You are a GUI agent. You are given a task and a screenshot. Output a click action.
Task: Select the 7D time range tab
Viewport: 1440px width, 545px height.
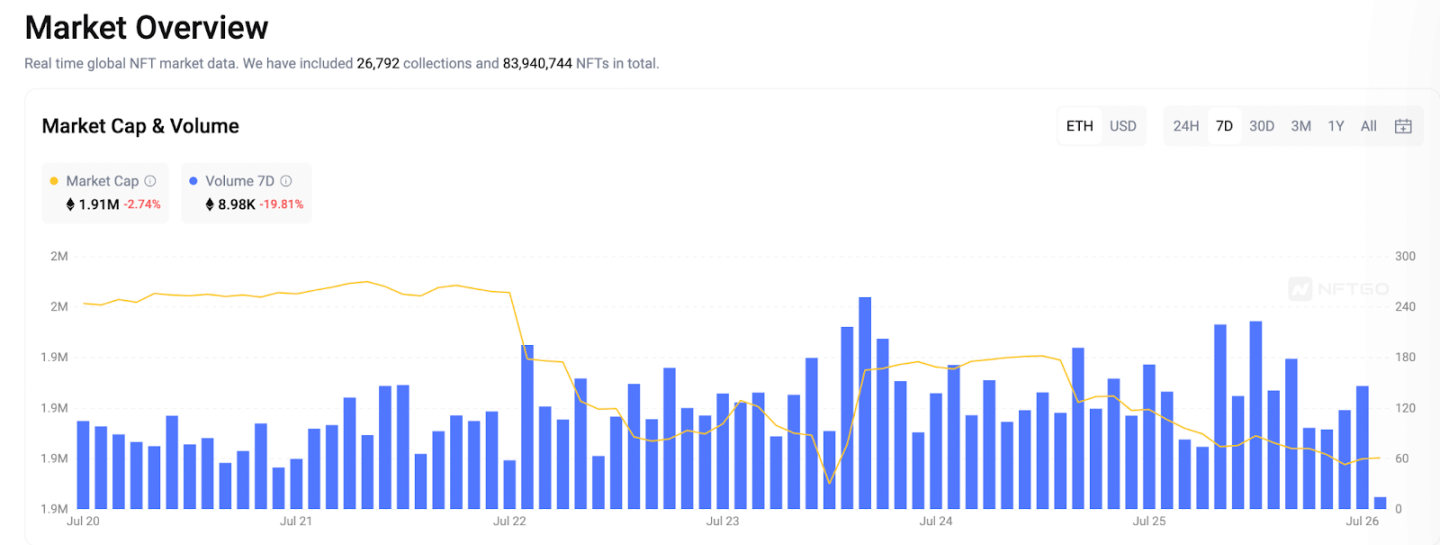pyautogui.click(x=1224, y=126)
